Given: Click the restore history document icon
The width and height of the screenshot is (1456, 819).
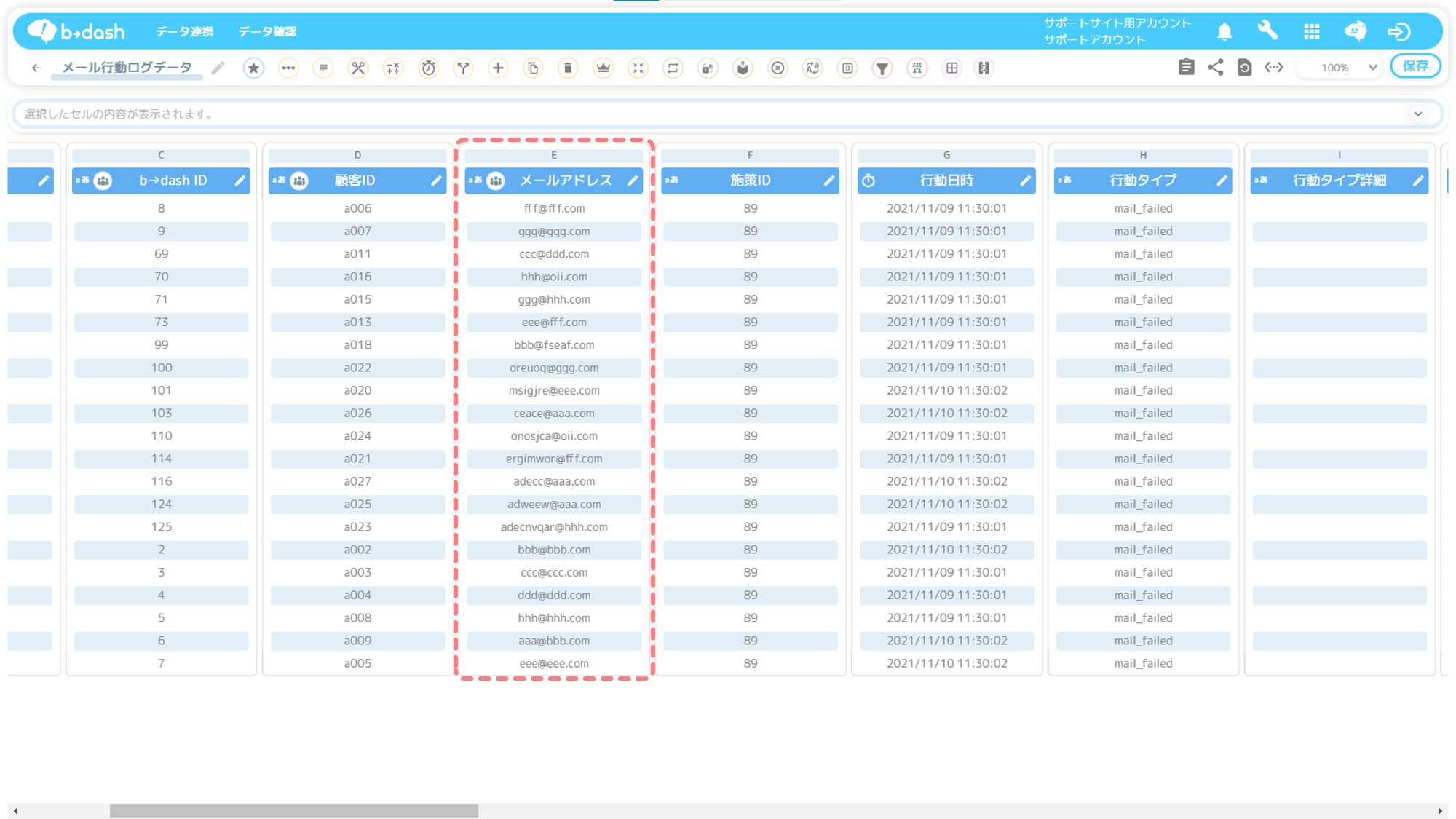Looking at the screenshot, I should [x=1244, y=67].
